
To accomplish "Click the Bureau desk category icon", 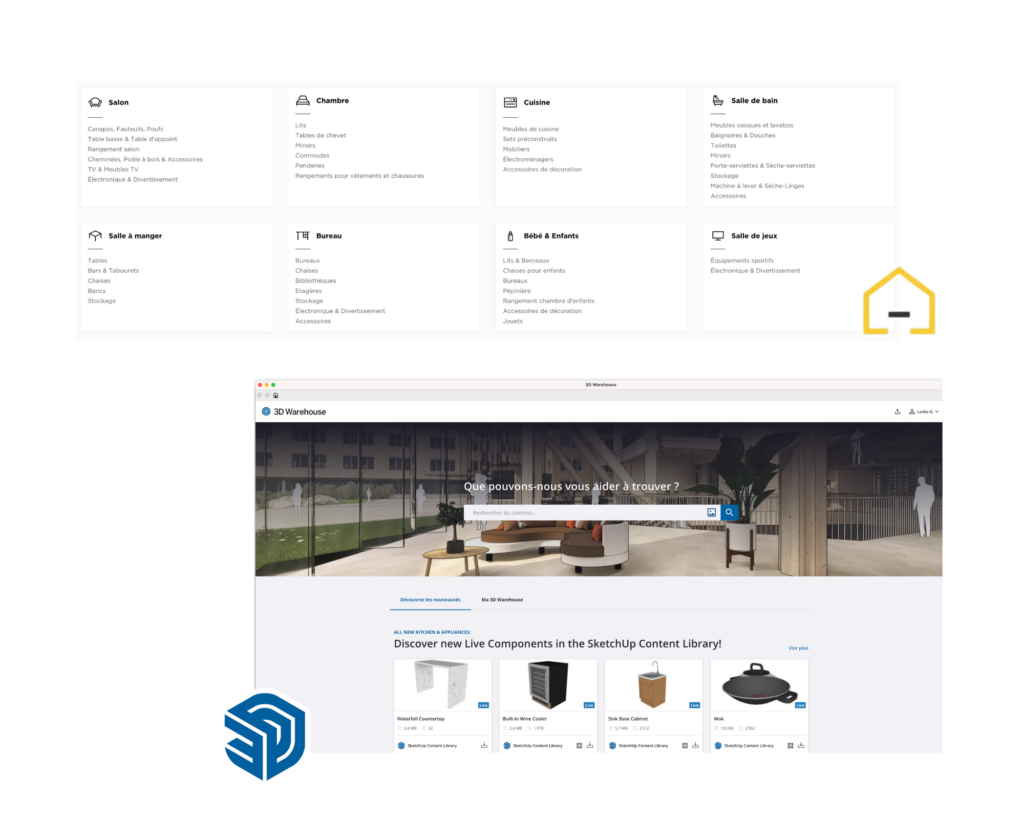I will 302,235.
